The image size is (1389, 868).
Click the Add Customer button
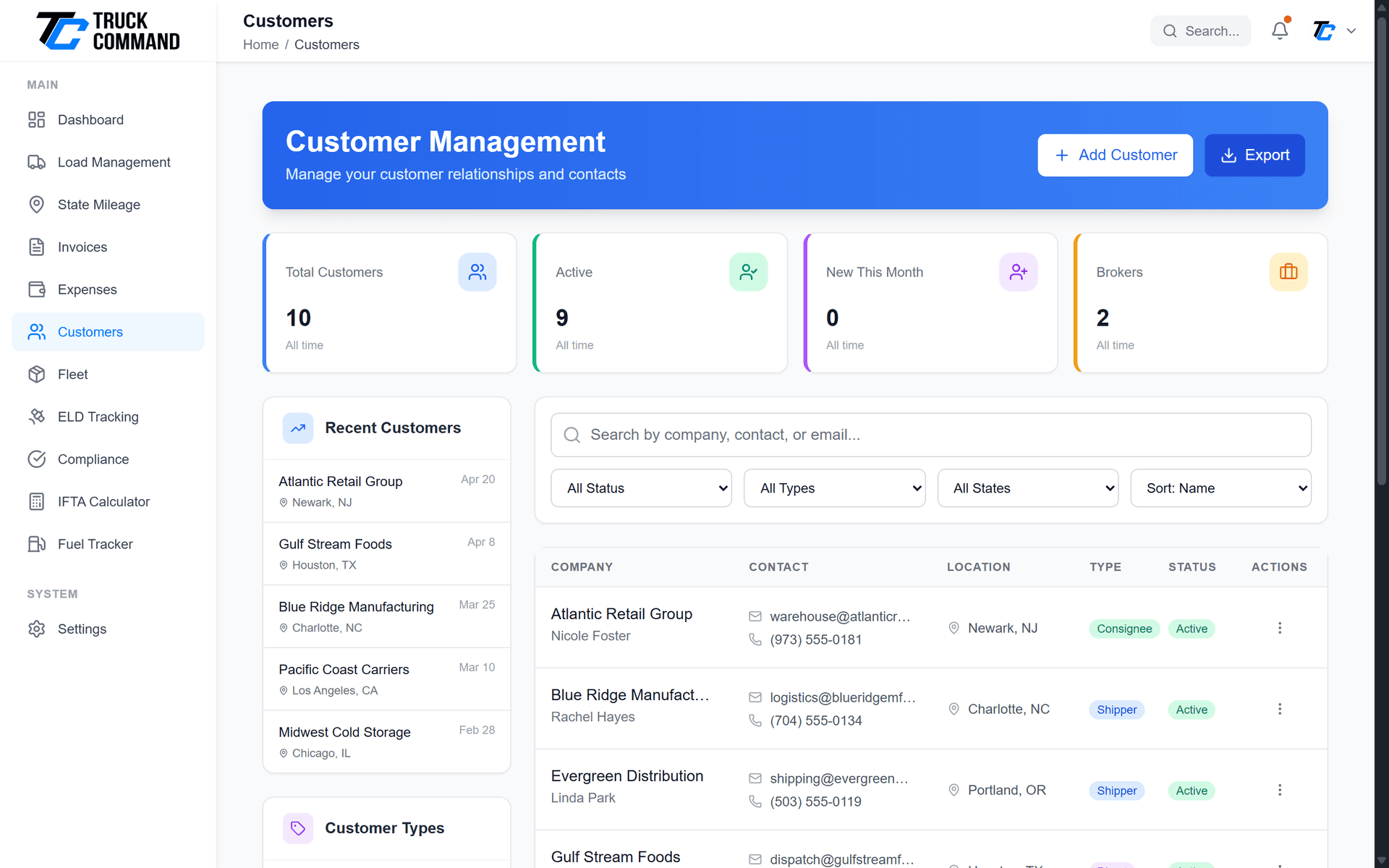point(1115,155)
